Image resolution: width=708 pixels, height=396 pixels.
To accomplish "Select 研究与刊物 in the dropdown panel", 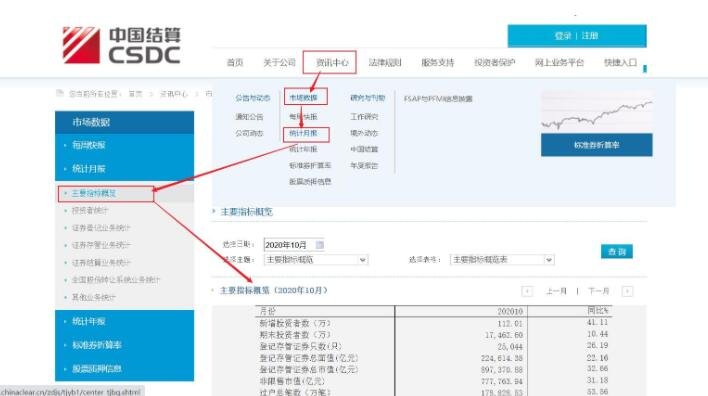I will [x=368, y=98].
